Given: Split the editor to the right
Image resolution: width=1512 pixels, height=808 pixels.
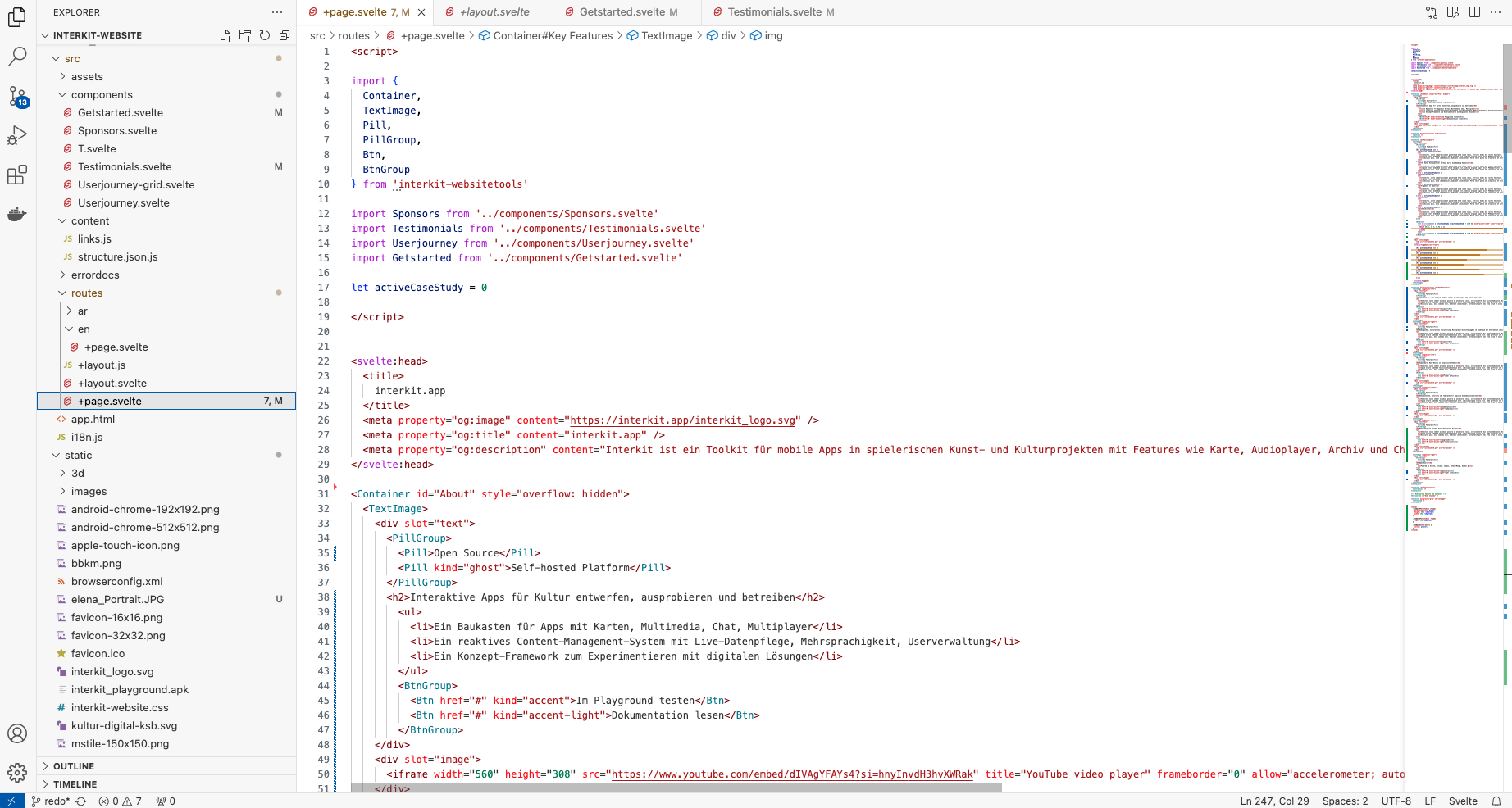Looking at the screenshot, I should (x=1474, y=12).
